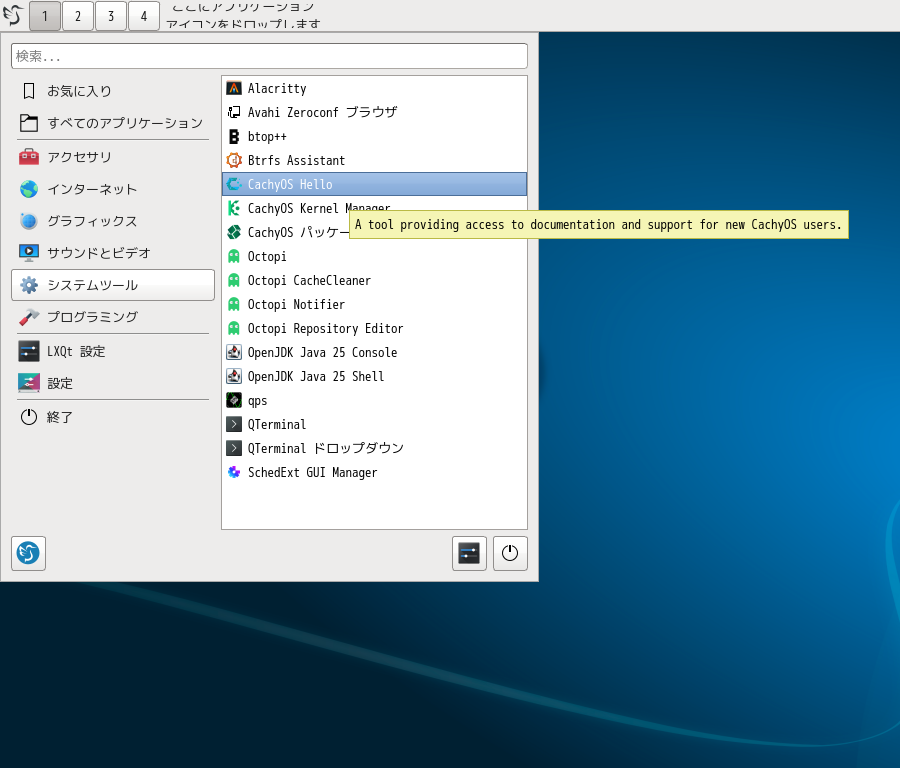Screen dimensions: 900x768
Task: Click the Btrfs Assistant icon
Action: click(x=234, y=160)
